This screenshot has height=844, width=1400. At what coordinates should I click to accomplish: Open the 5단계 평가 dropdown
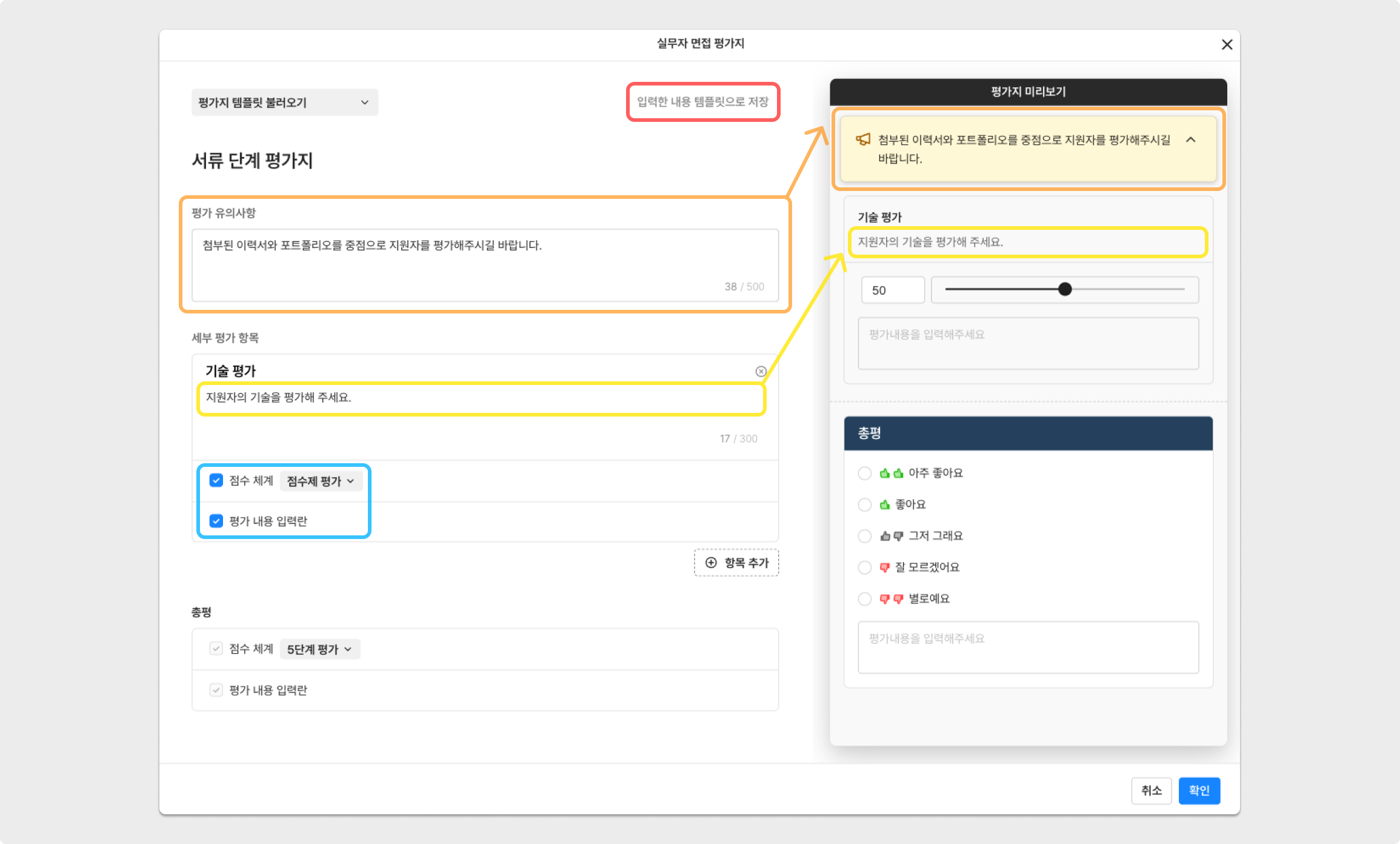point(319,649)
